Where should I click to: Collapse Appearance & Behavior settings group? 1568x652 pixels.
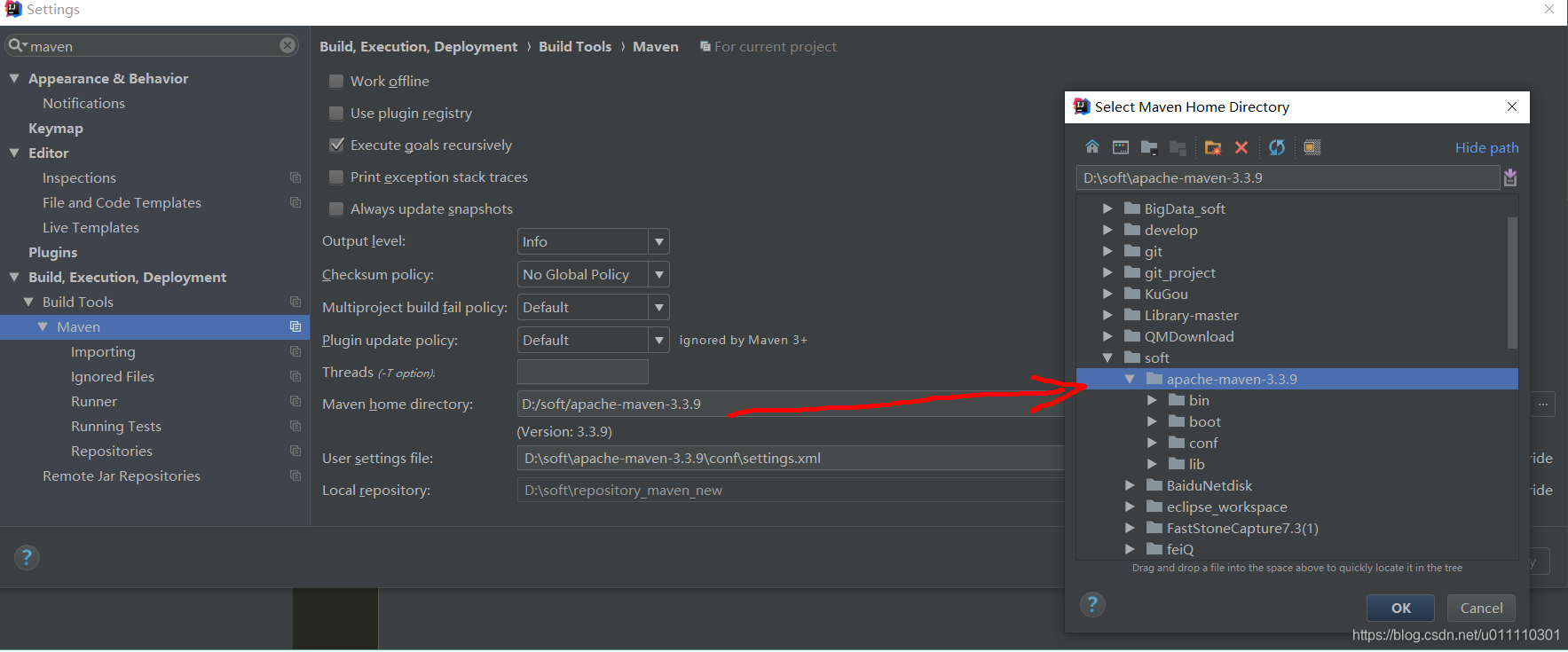click(14, 78)
